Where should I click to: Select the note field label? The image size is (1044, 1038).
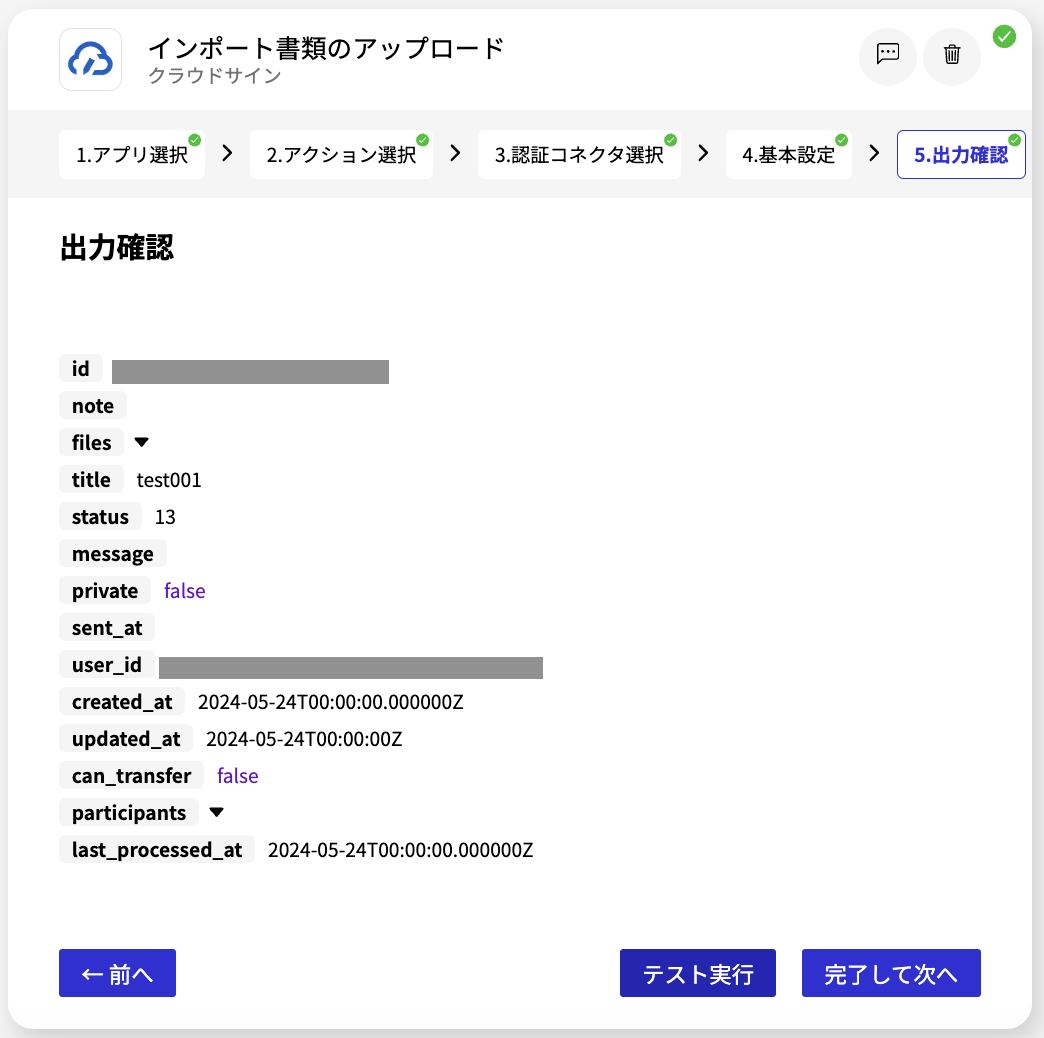point(93,405)
